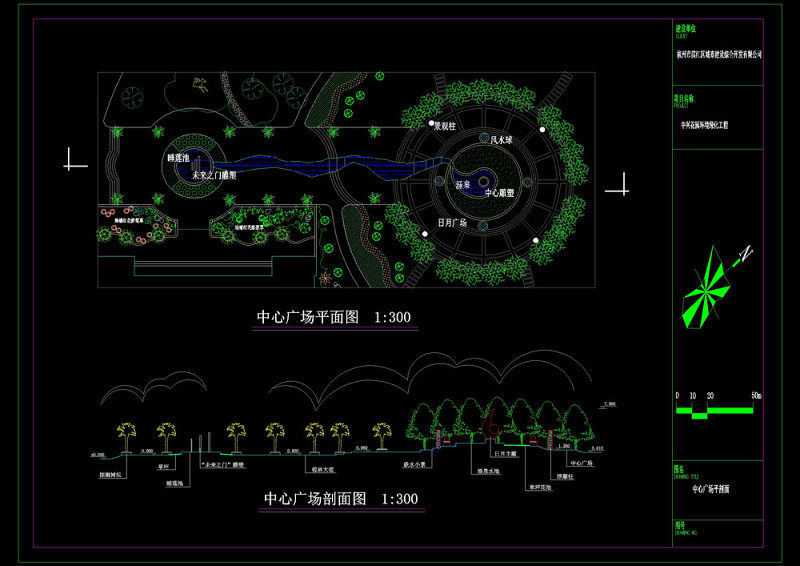Click the 50m label on scale bar

coord(756,396)
